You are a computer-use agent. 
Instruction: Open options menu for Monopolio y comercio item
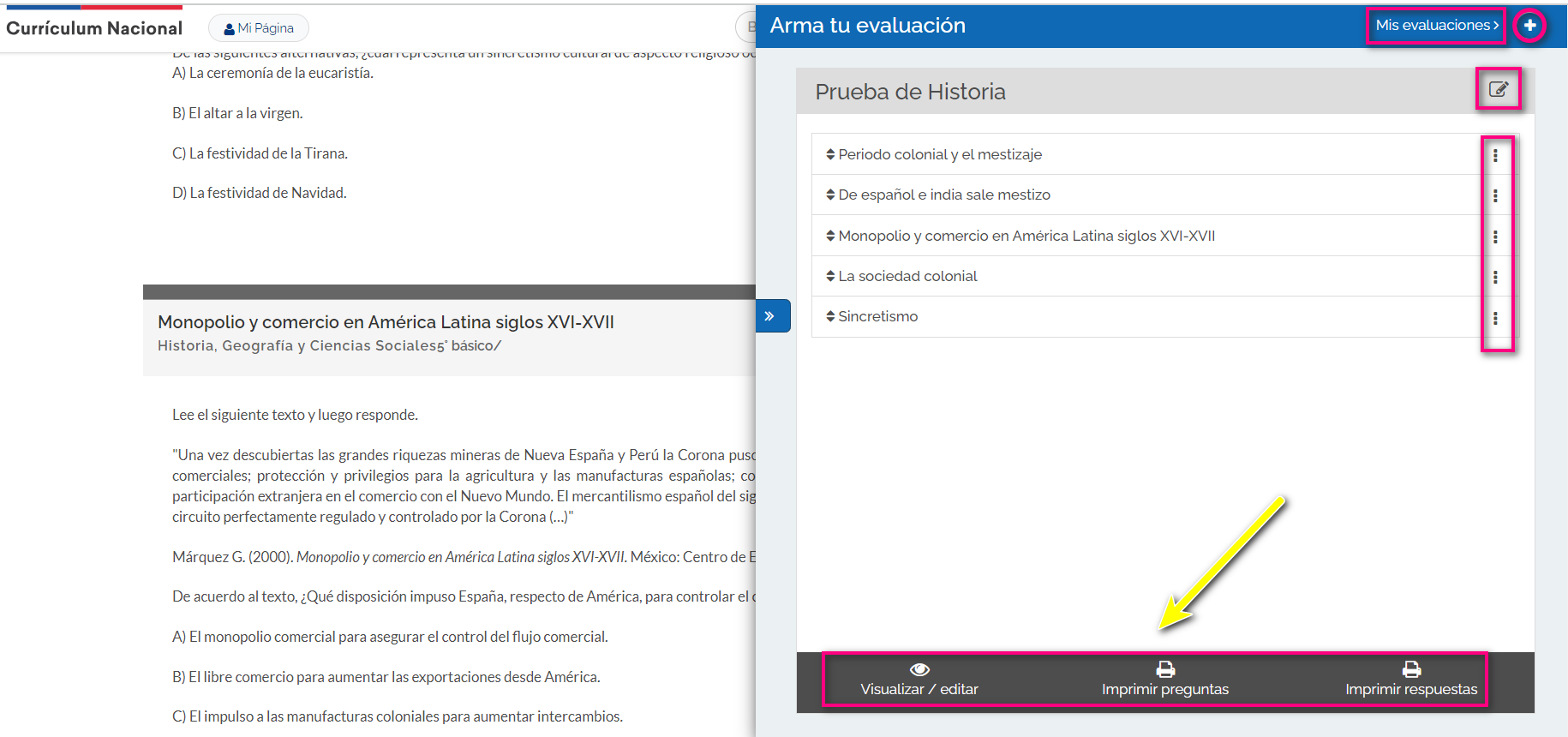[1495, 237]
